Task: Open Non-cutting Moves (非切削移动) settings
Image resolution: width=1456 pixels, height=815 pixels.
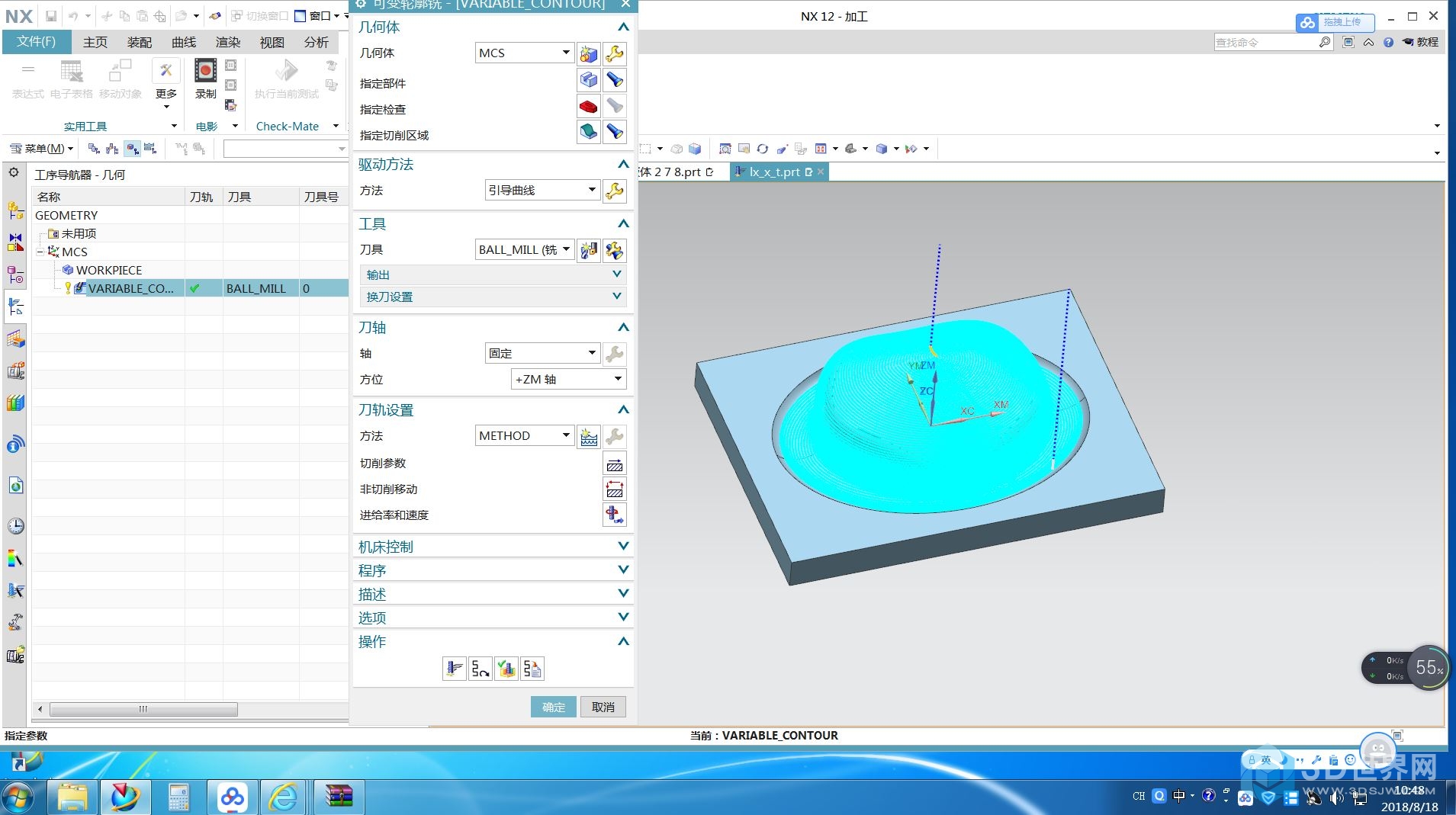Action: (x=614, y=489)
